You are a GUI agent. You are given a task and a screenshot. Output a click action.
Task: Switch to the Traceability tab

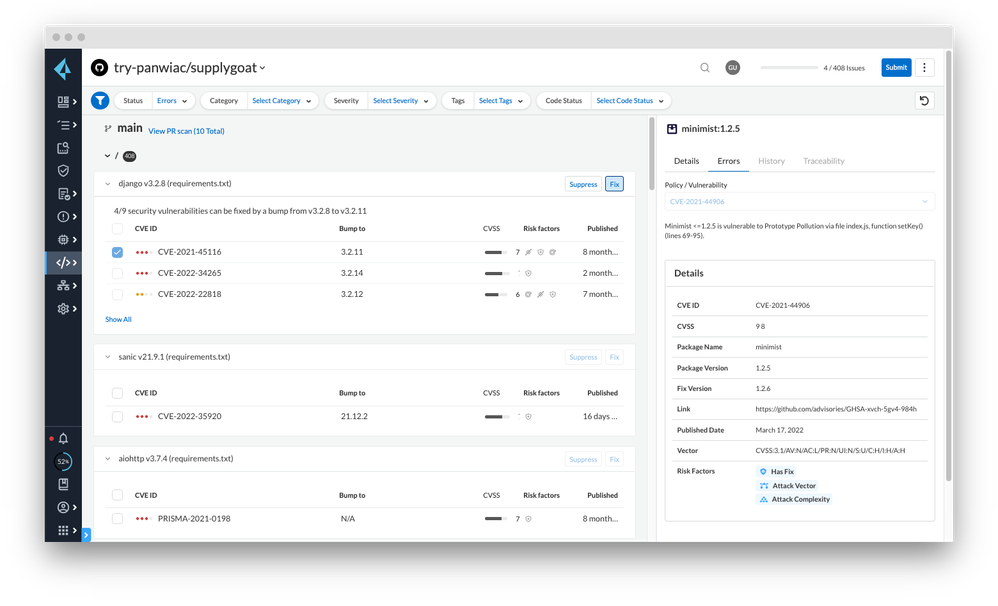(x=823, y=161)
